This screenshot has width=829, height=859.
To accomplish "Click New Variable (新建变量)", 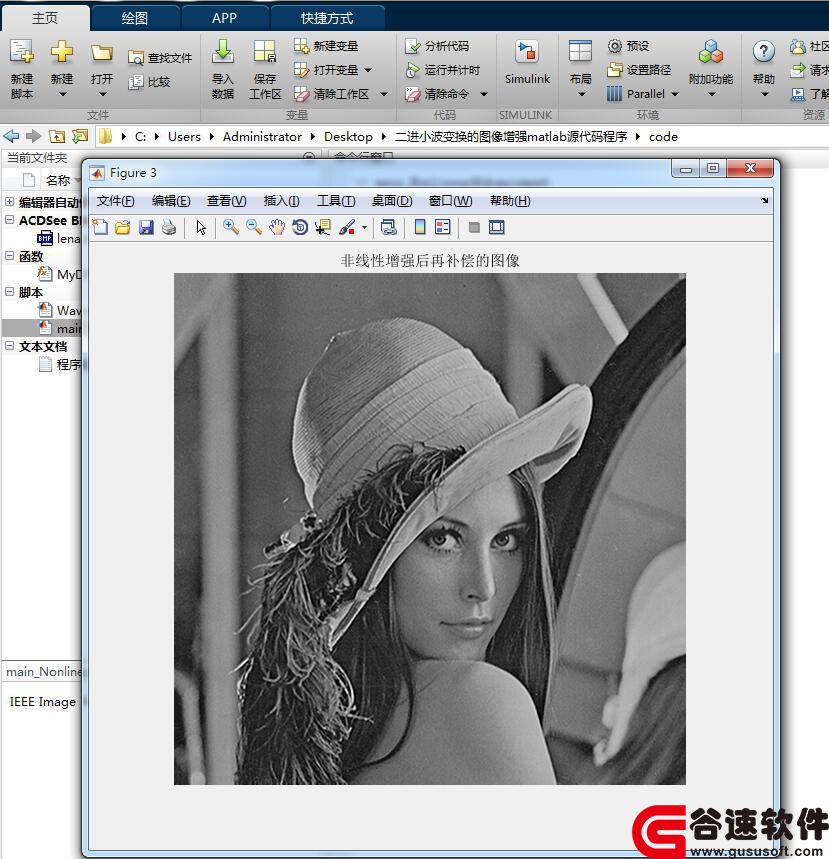I will (x=325, y=45).
